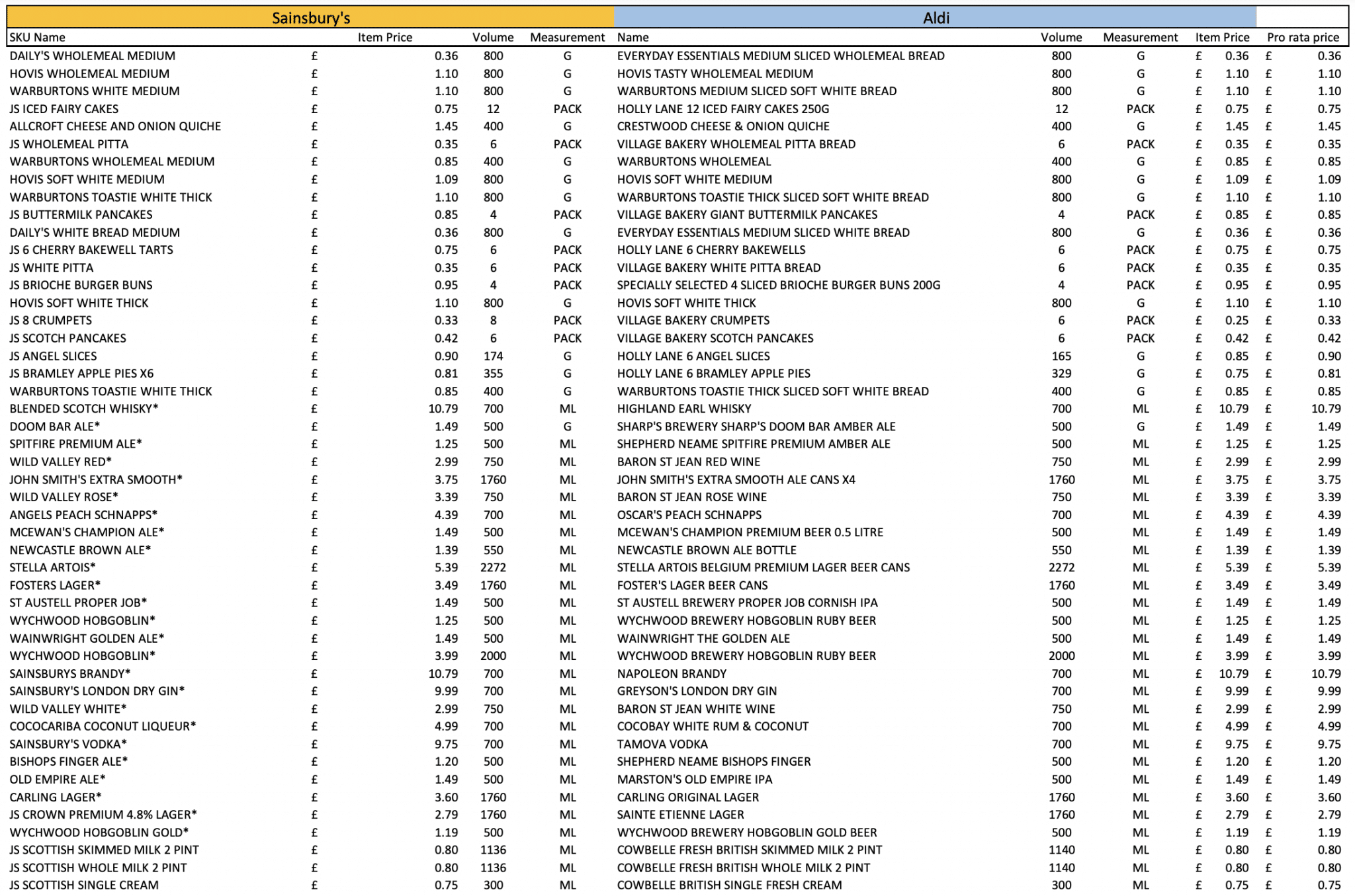Select Aldi cell OSCAR'S PEACH SCHNAPPS
1355x896 pixels.
(689, 514)
